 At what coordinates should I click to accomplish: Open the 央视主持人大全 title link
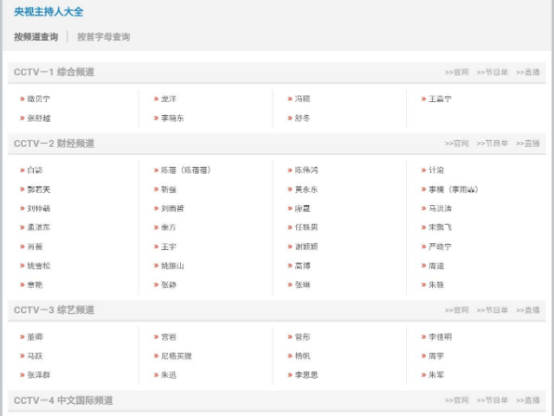(48, 12)
